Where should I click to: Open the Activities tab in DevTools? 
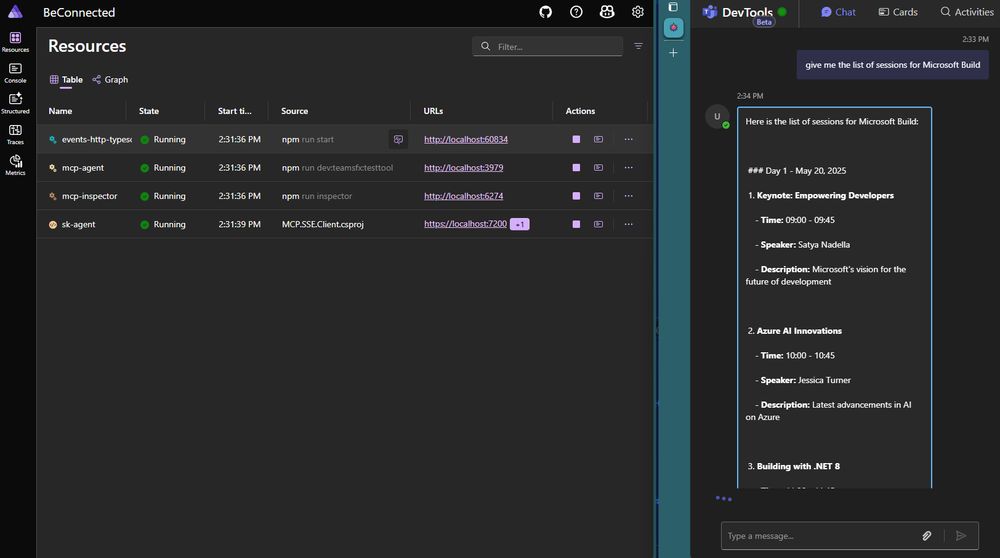tap(967, 12)
